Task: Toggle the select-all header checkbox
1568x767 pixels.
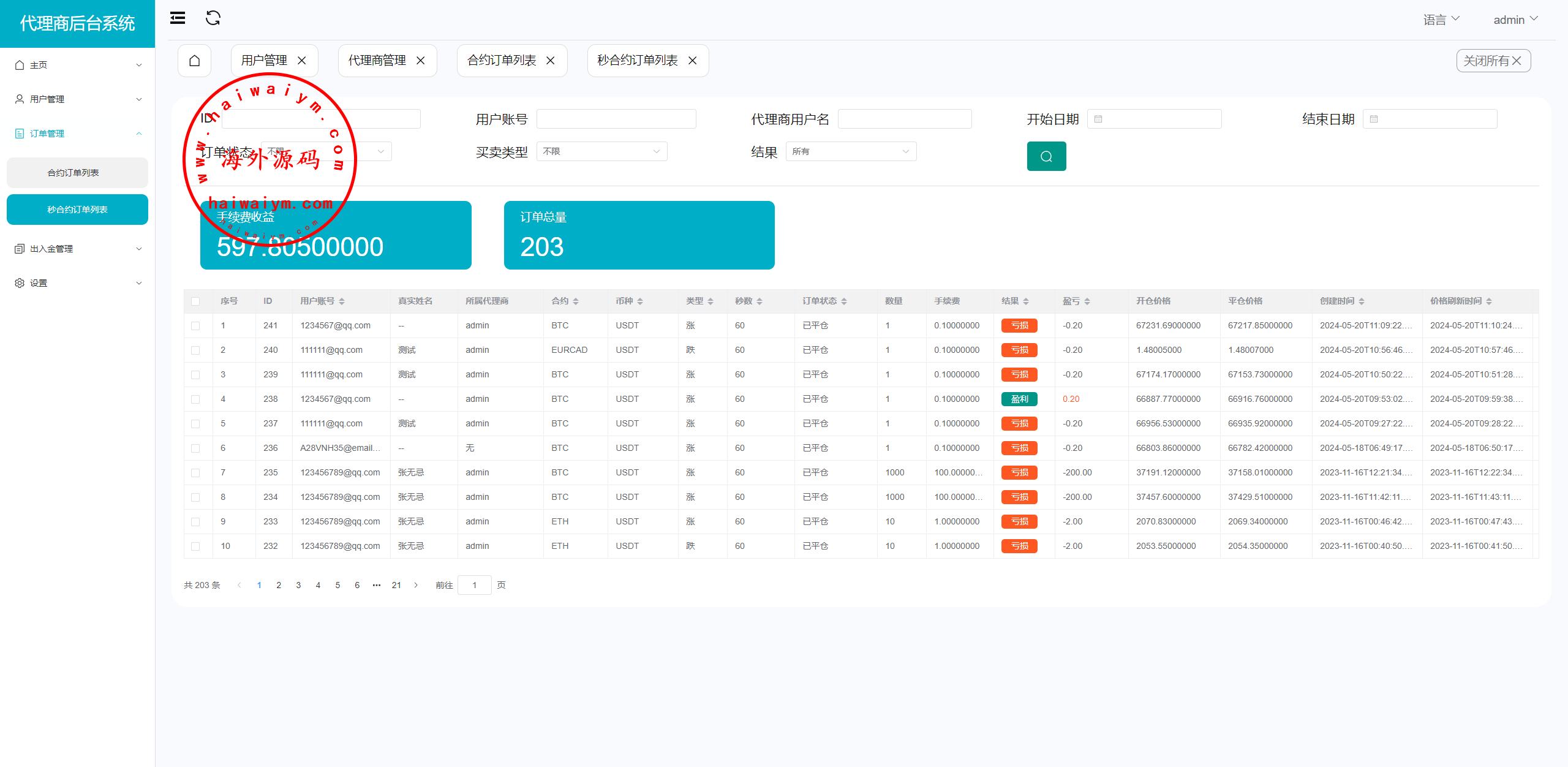Action: click(195, 301)
